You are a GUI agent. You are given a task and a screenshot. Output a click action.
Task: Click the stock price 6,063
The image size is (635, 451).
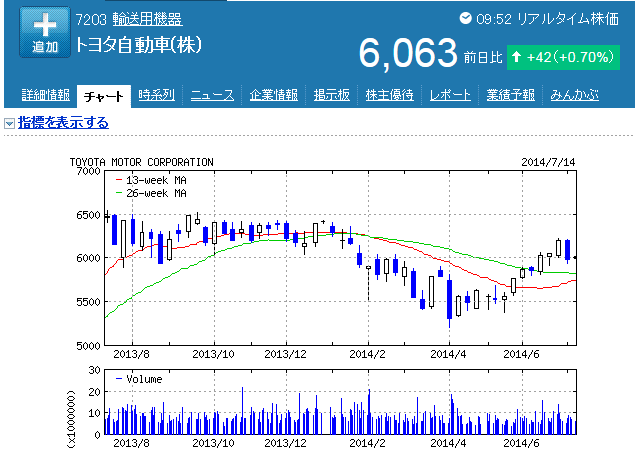pyautogui.click(x=408, y=53)
